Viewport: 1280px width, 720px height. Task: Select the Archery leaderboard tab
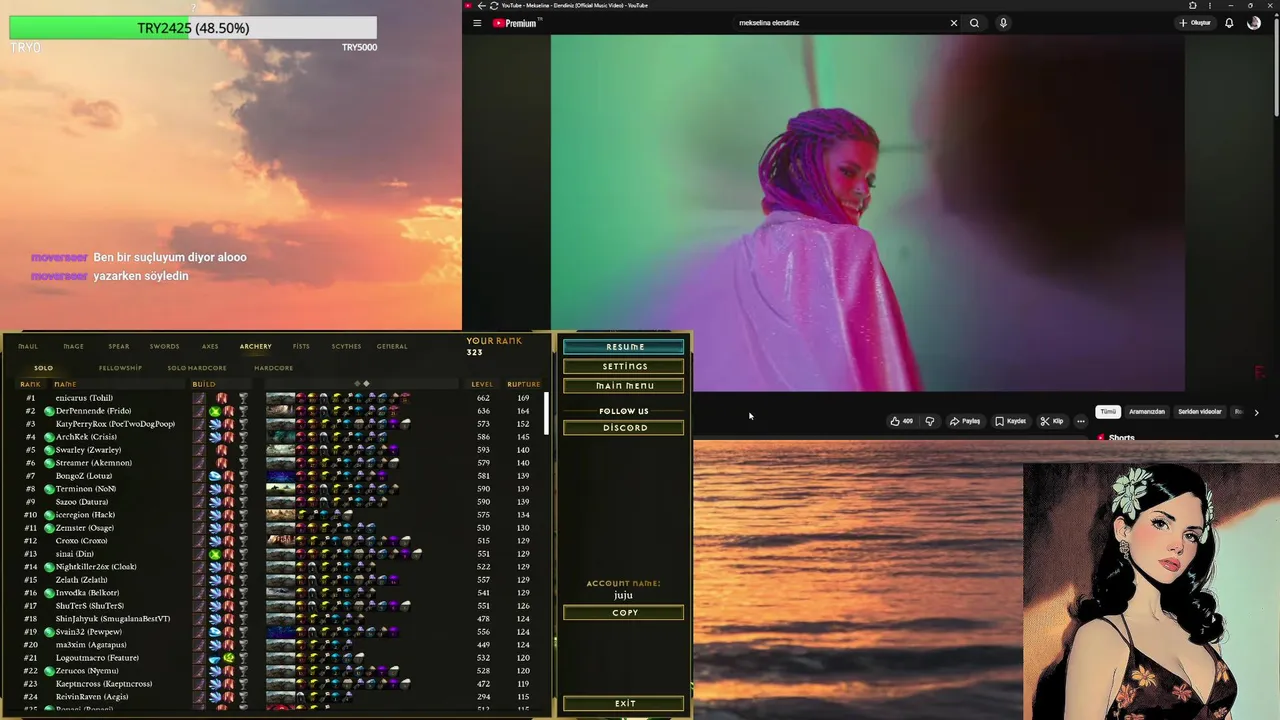click(x=256, y=346)
